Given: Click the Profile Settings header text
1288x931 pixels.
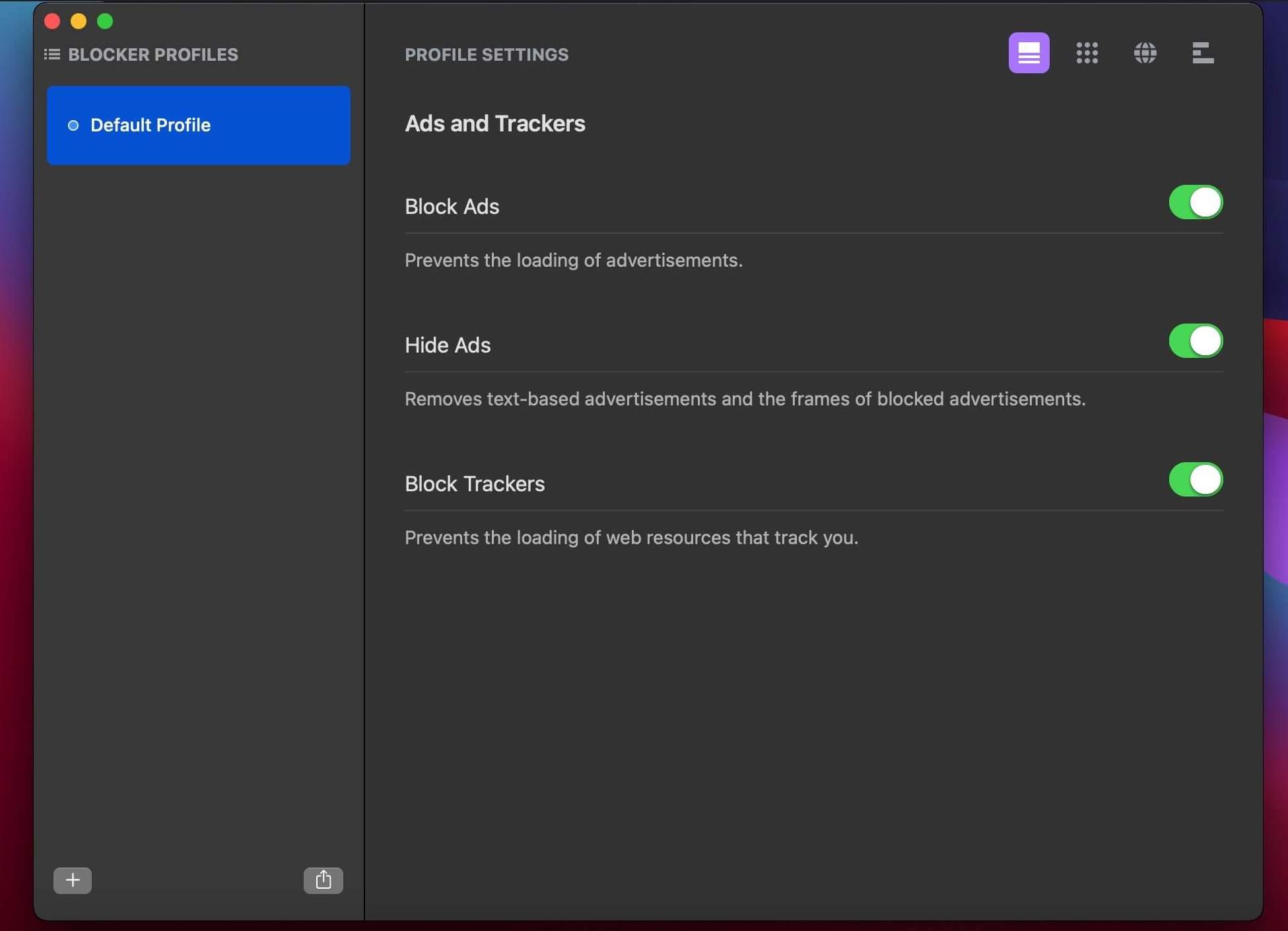Looking at the screenshot, I should [x=487, y=55].
